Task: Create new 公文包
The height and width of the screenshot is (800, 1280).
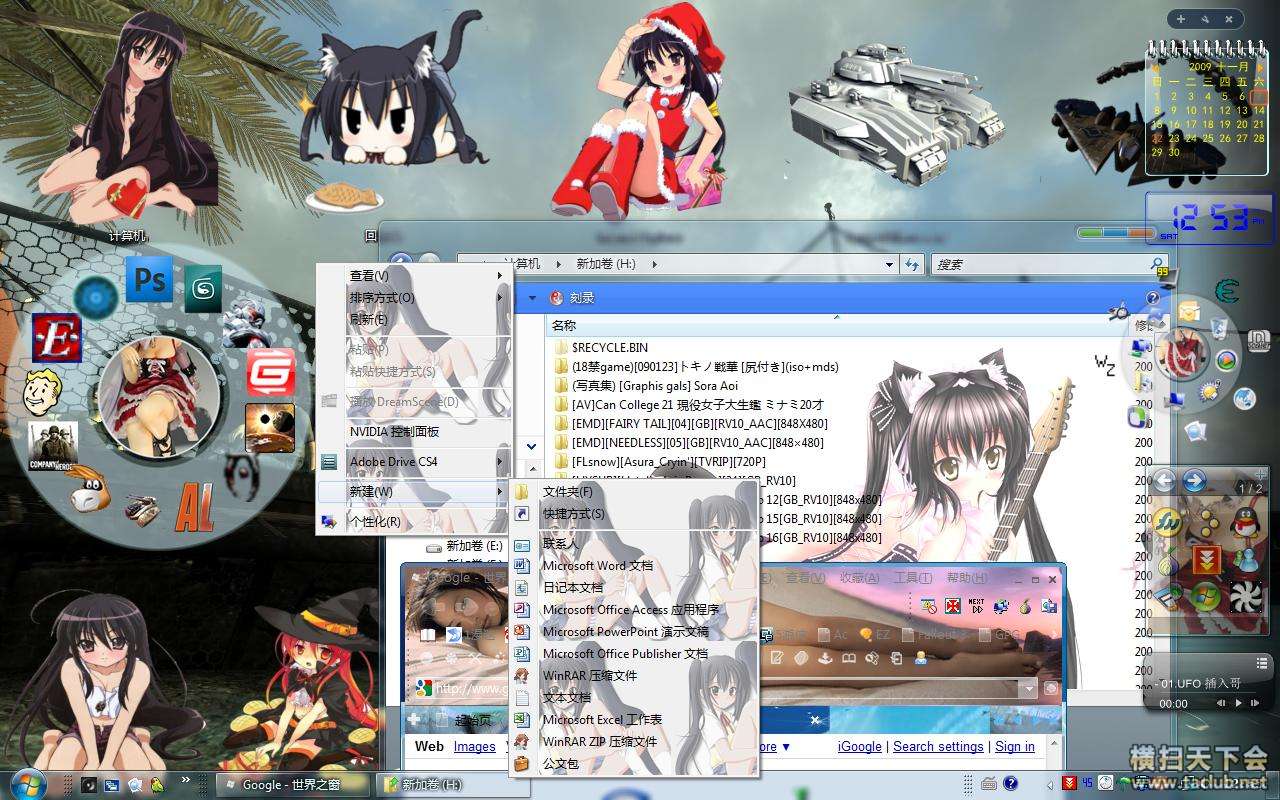Action: tap(634, 763)
